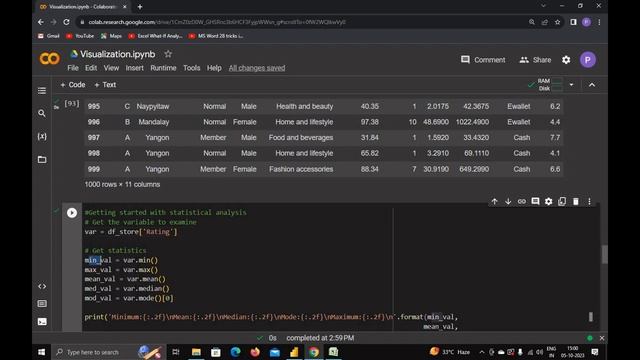This screenshot has width=640, height=360.
Task: Collapse the header with the caret icon
Action: [592, 84]
